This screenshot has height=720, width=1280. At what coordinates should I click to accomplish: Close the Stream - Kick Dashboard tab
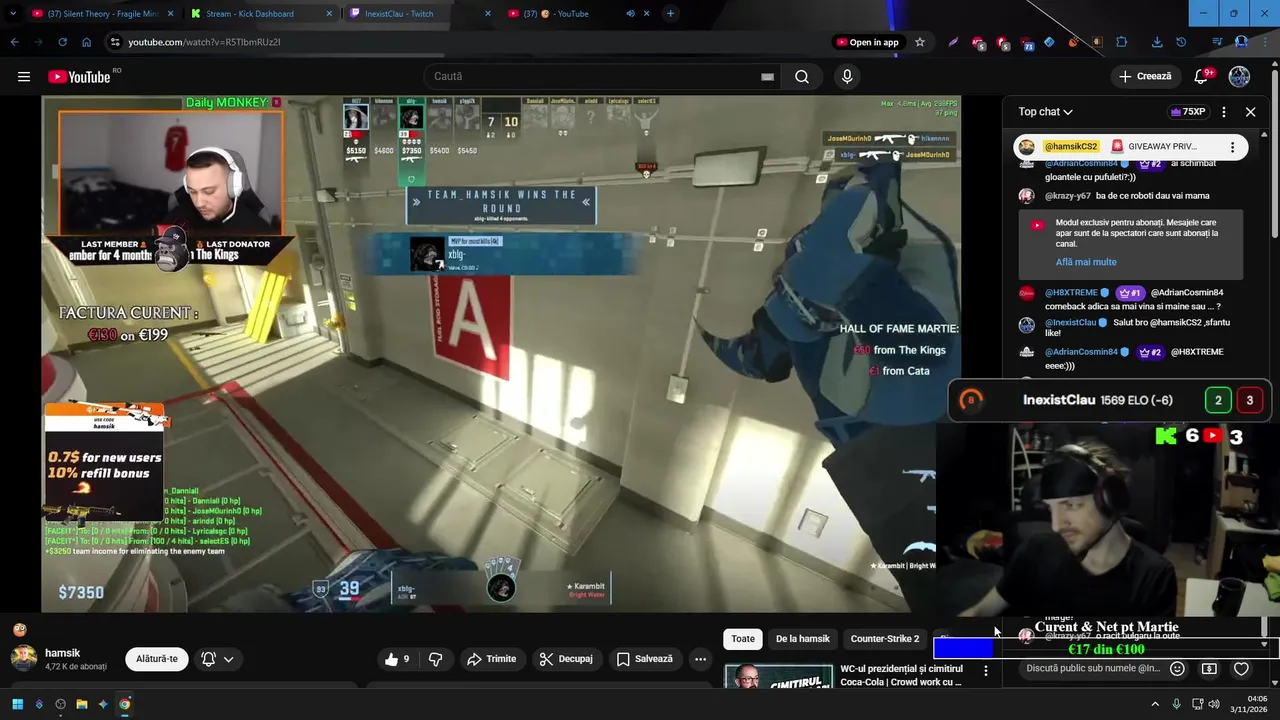click(329, 14)
